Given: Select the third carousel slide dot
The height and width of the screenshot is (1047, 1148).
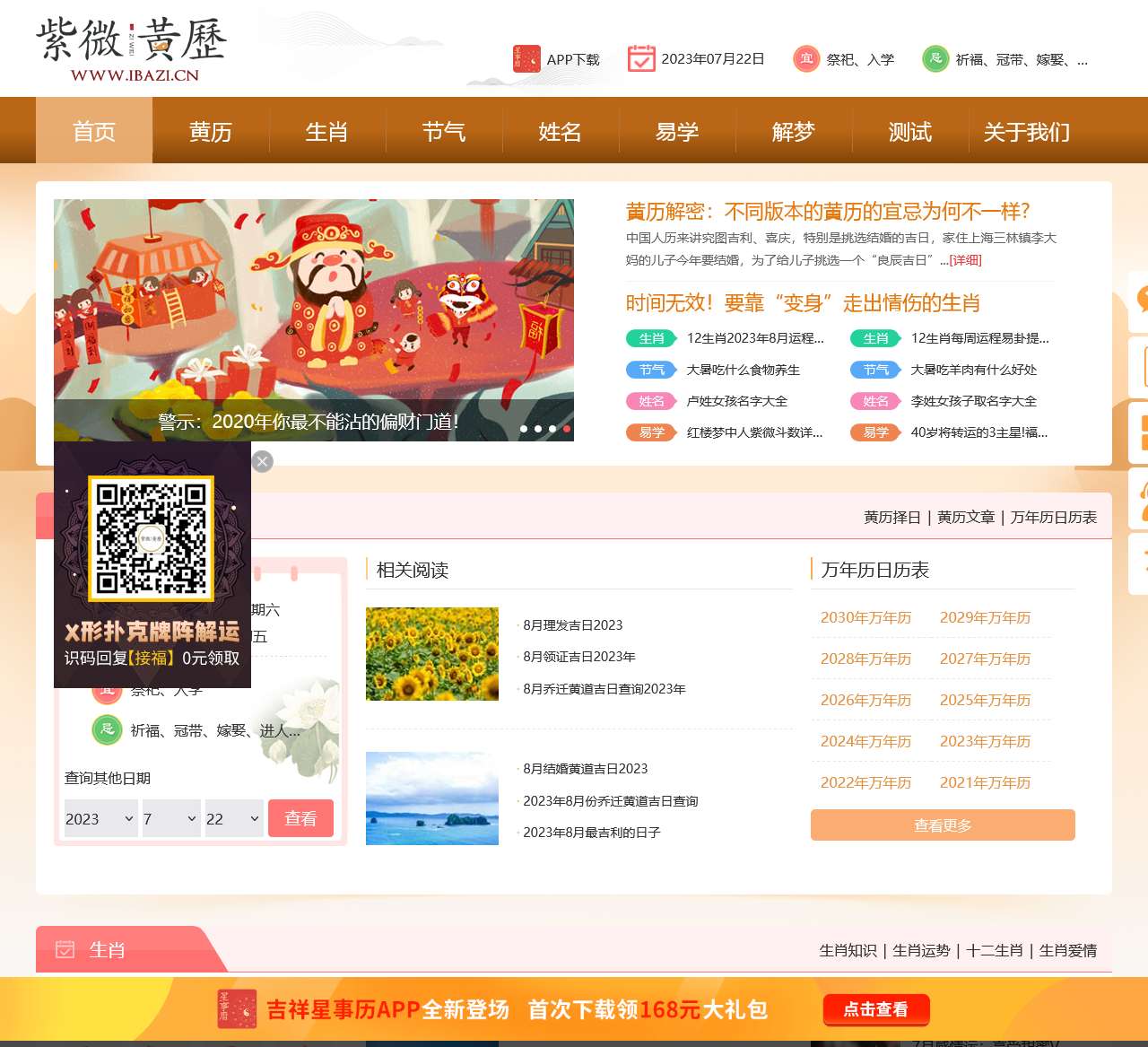Looking at the screenshot, I should pos(552,429).
